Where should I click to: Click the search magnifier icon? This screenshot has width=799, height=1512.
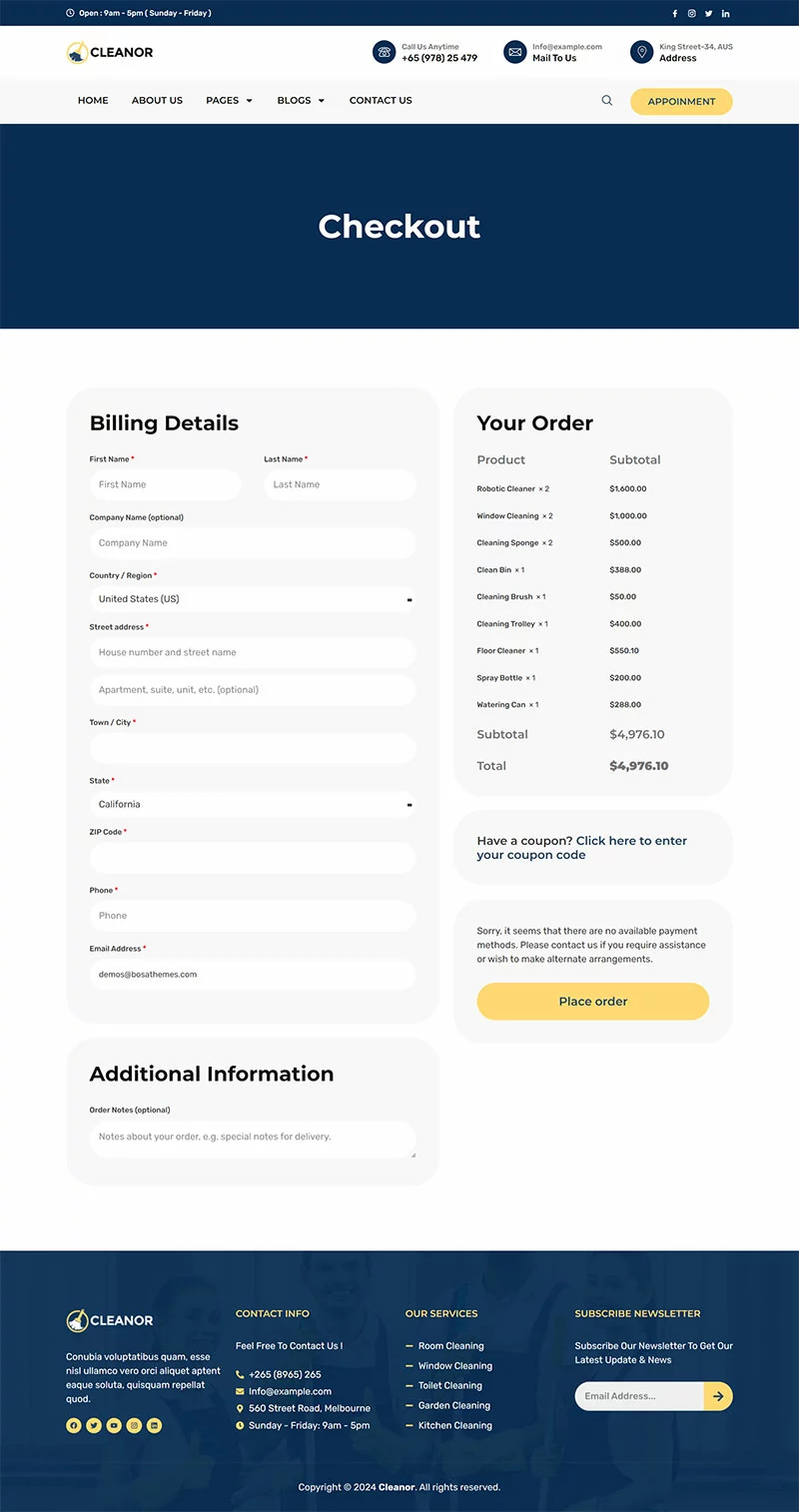607,101
